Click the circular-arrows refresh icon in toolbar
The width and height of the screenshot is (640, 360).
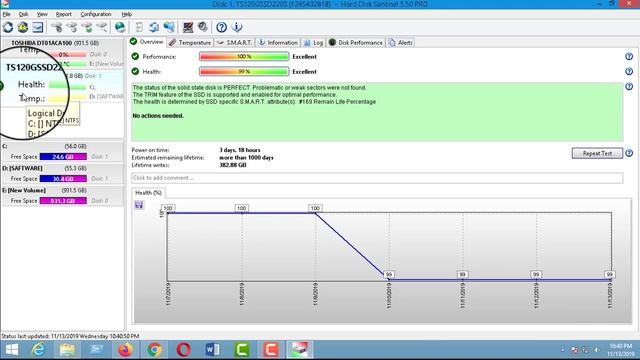[8, 27]
